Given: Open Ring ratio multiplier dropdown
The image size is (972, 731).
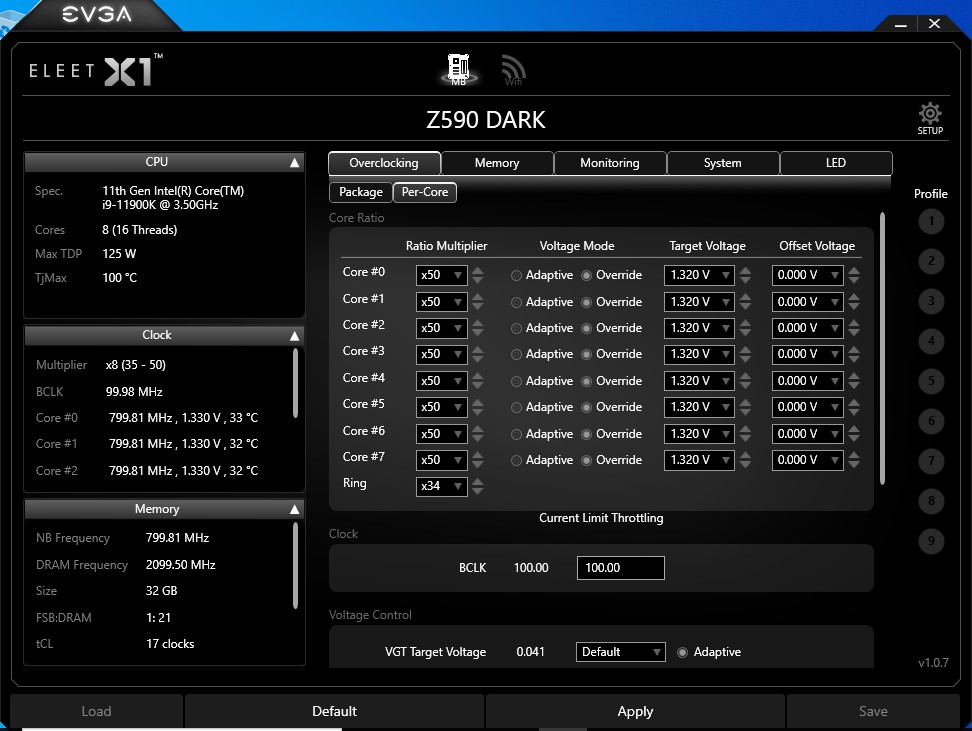Looking at the screenshot, I should 441,486.
